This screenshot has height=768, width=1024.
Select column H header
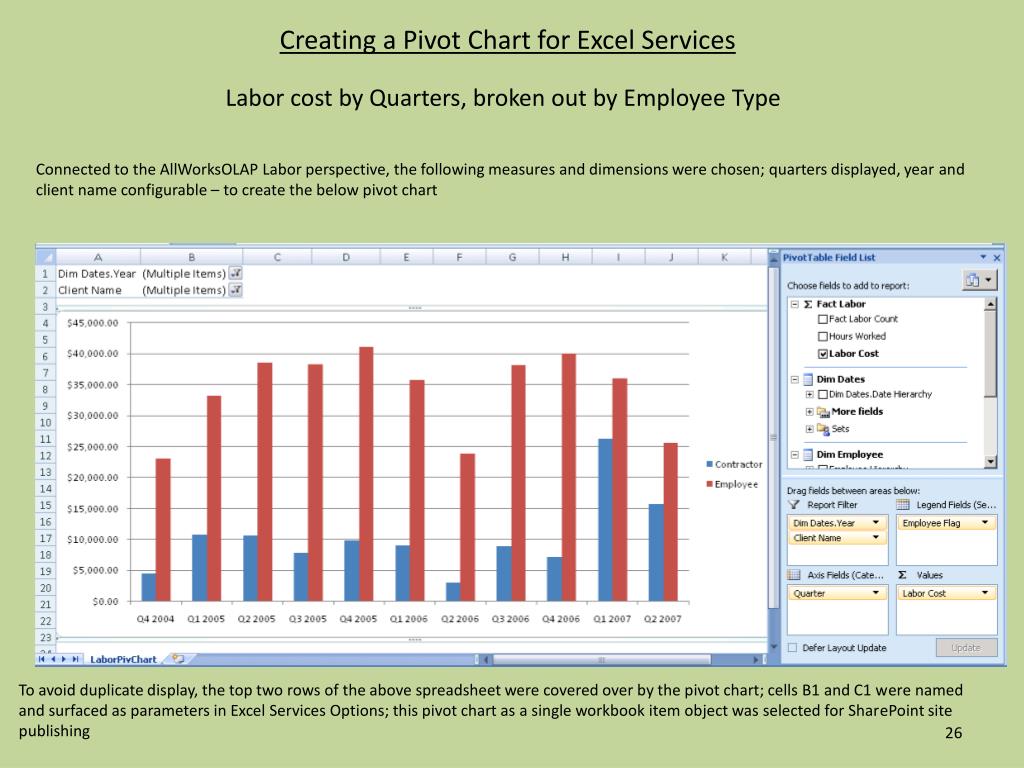(x=566, y=257)
